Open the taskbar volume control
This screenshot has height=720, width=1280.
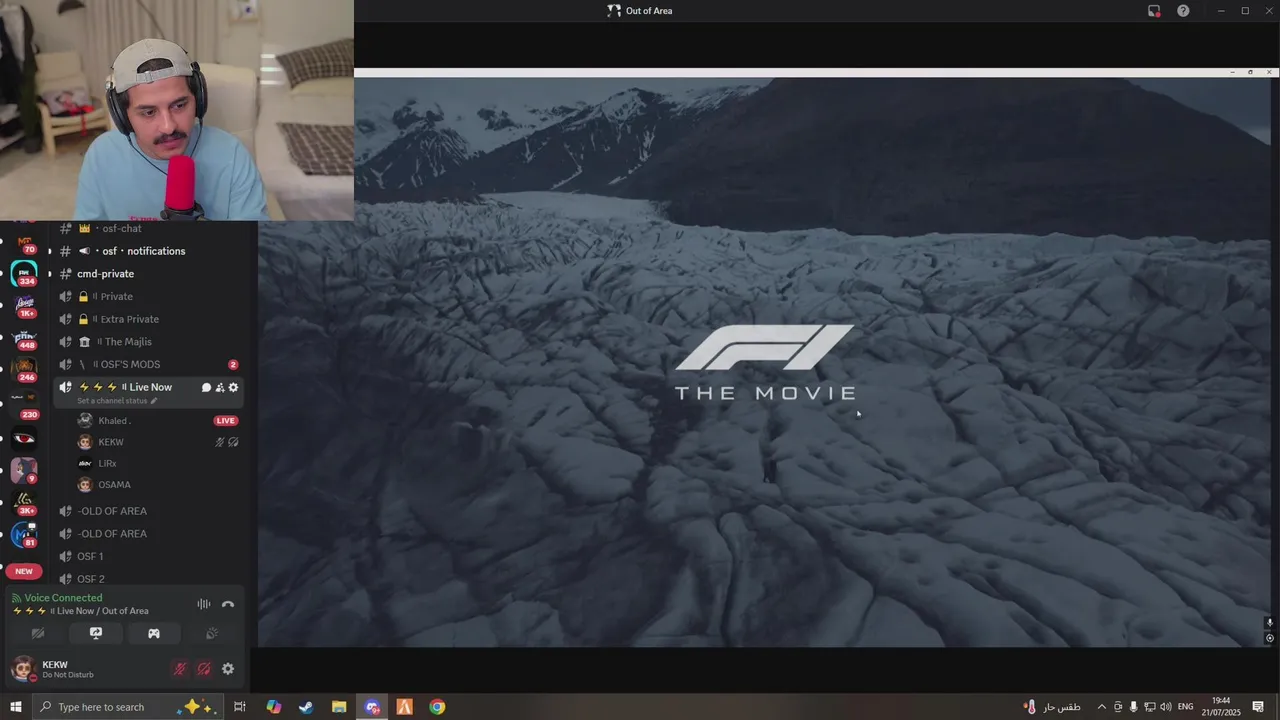[x=1165, y=707]
